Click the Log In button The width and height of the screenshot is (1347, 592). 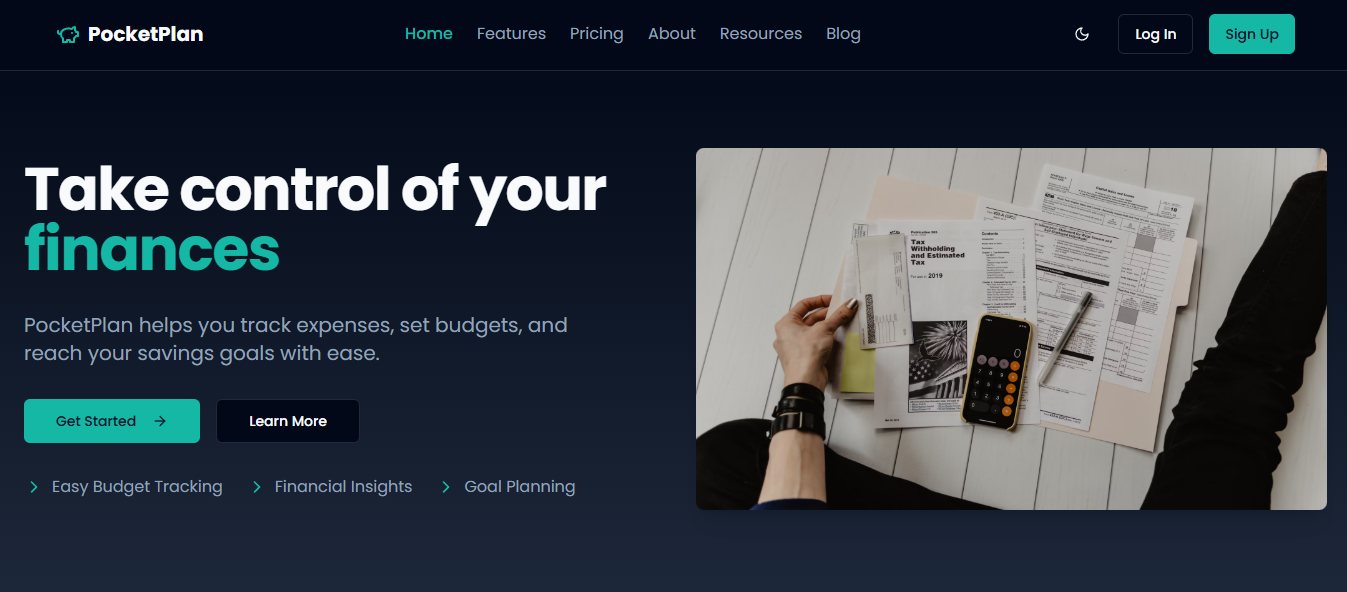pyautogui.click(x=1155, y=34)
